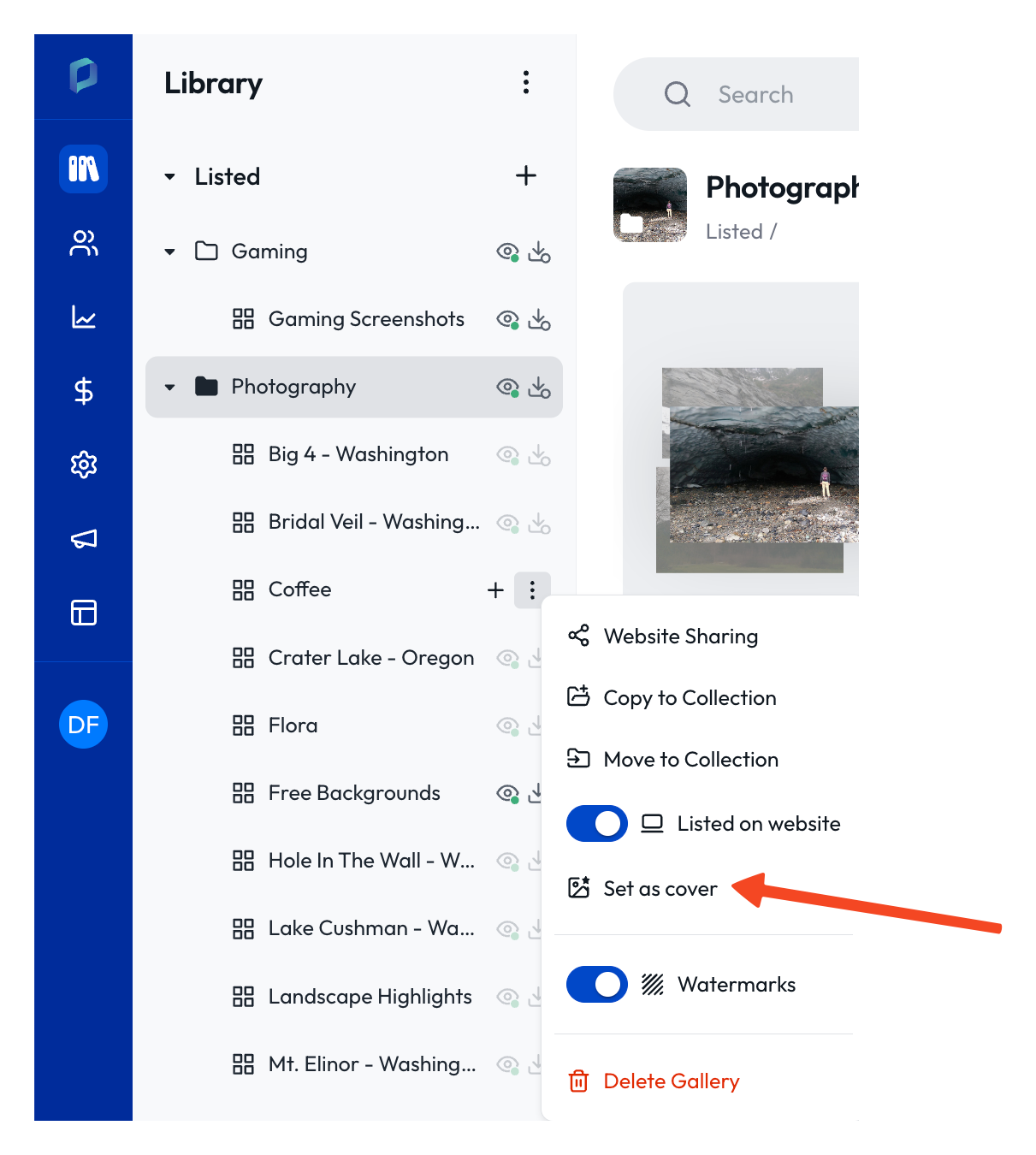Add new item to Listed section
1036x1155 pixels.
click(526, 175)
